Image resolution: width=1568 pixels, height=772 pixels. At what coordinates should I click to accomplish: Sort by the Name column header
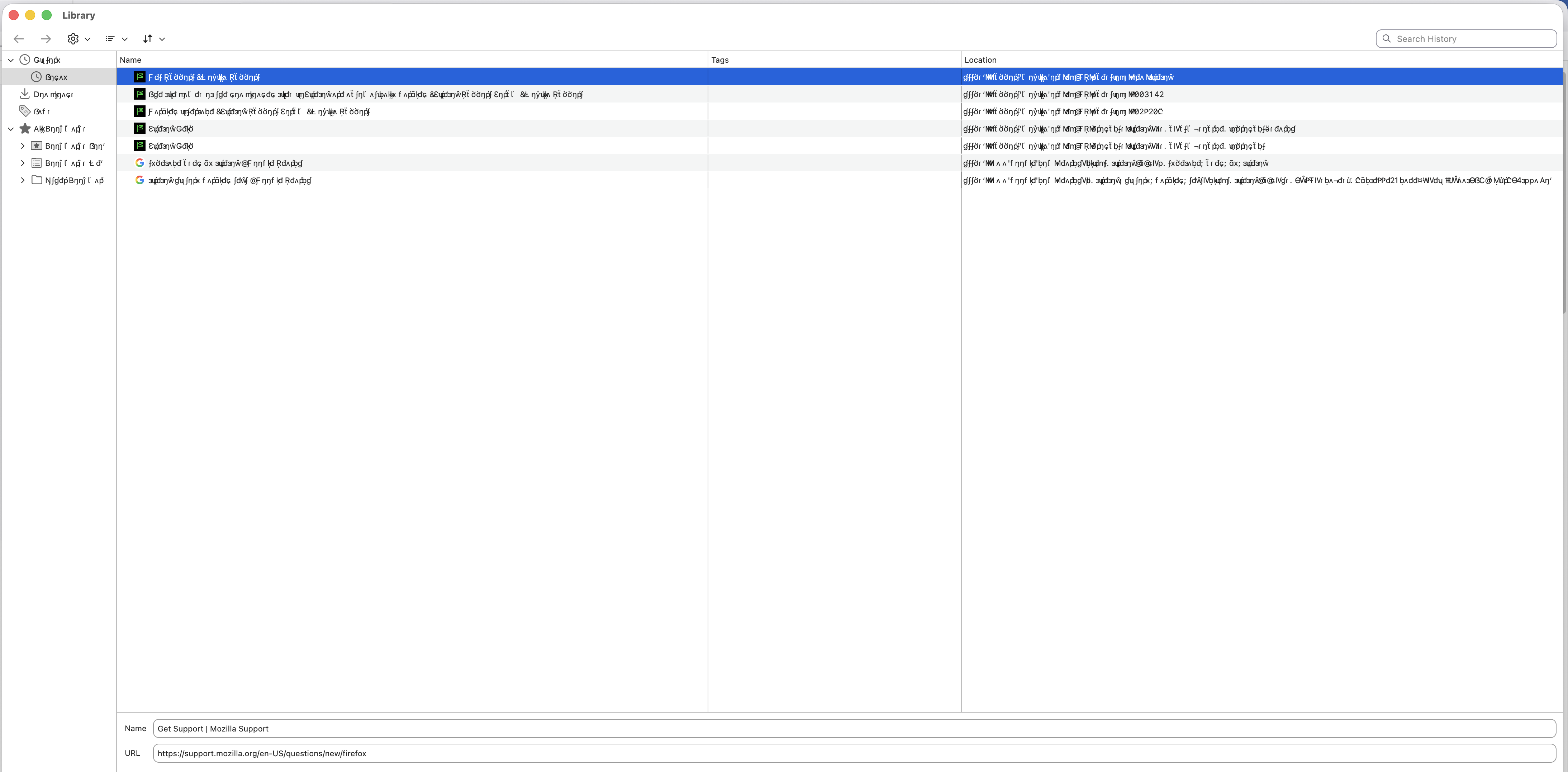point(130,59)
